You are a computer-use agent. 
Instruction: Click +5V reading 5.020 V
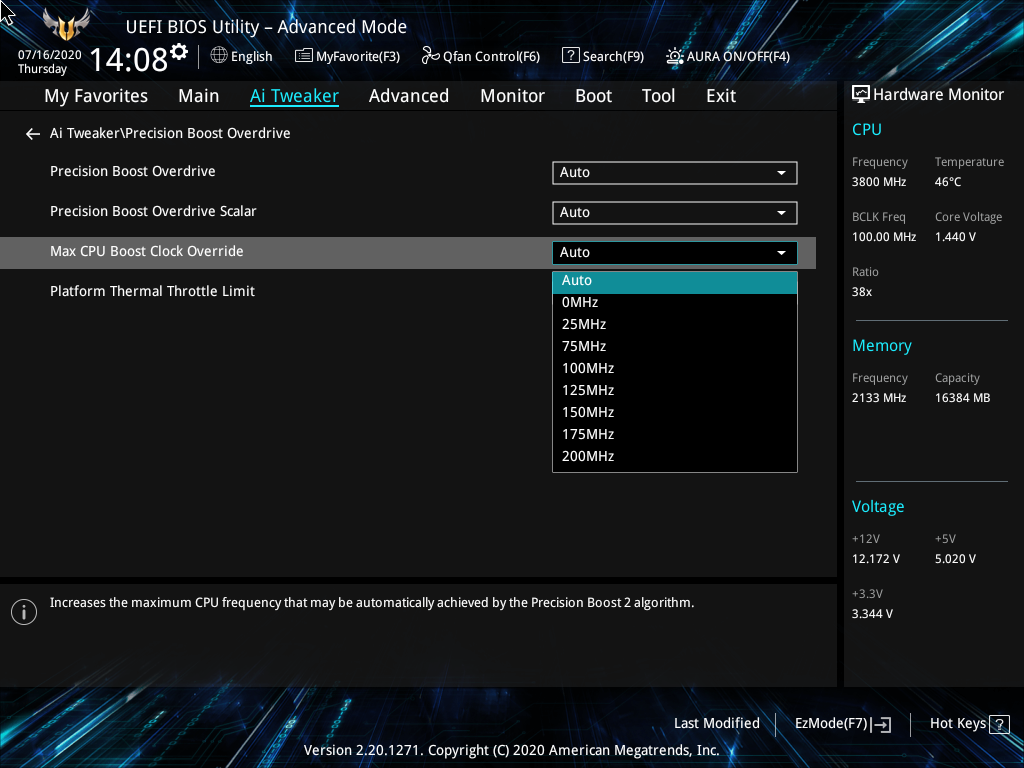[955, 559]
